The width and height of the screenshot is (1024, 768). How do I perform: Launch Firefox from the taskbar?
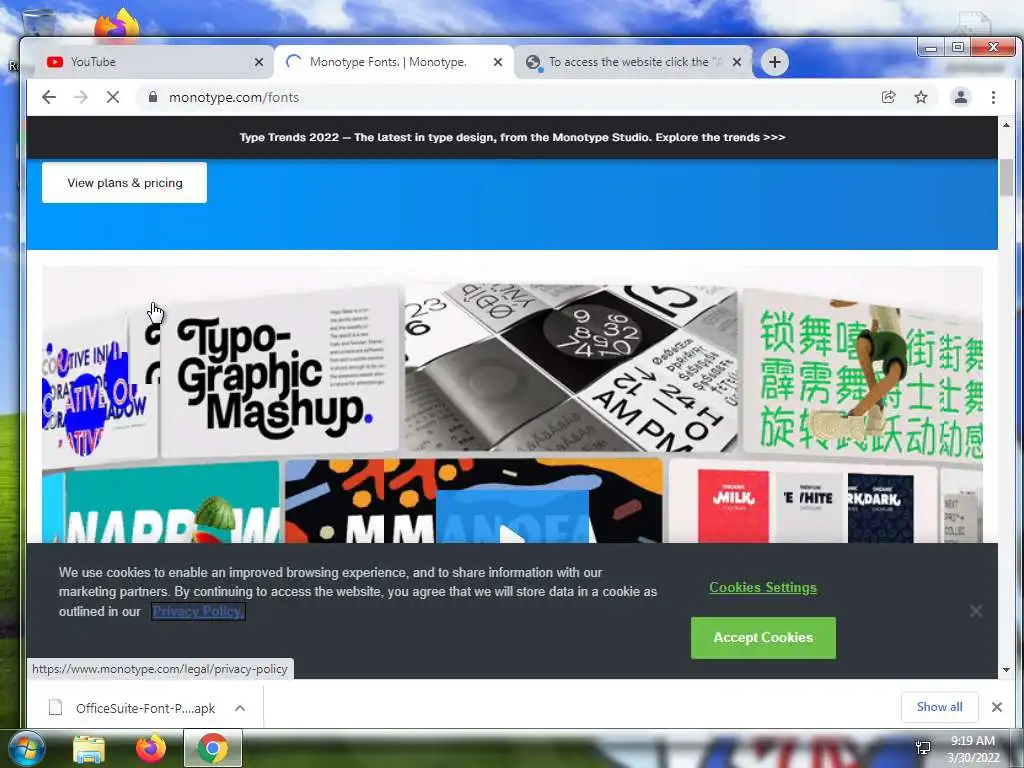pos(151,748)
